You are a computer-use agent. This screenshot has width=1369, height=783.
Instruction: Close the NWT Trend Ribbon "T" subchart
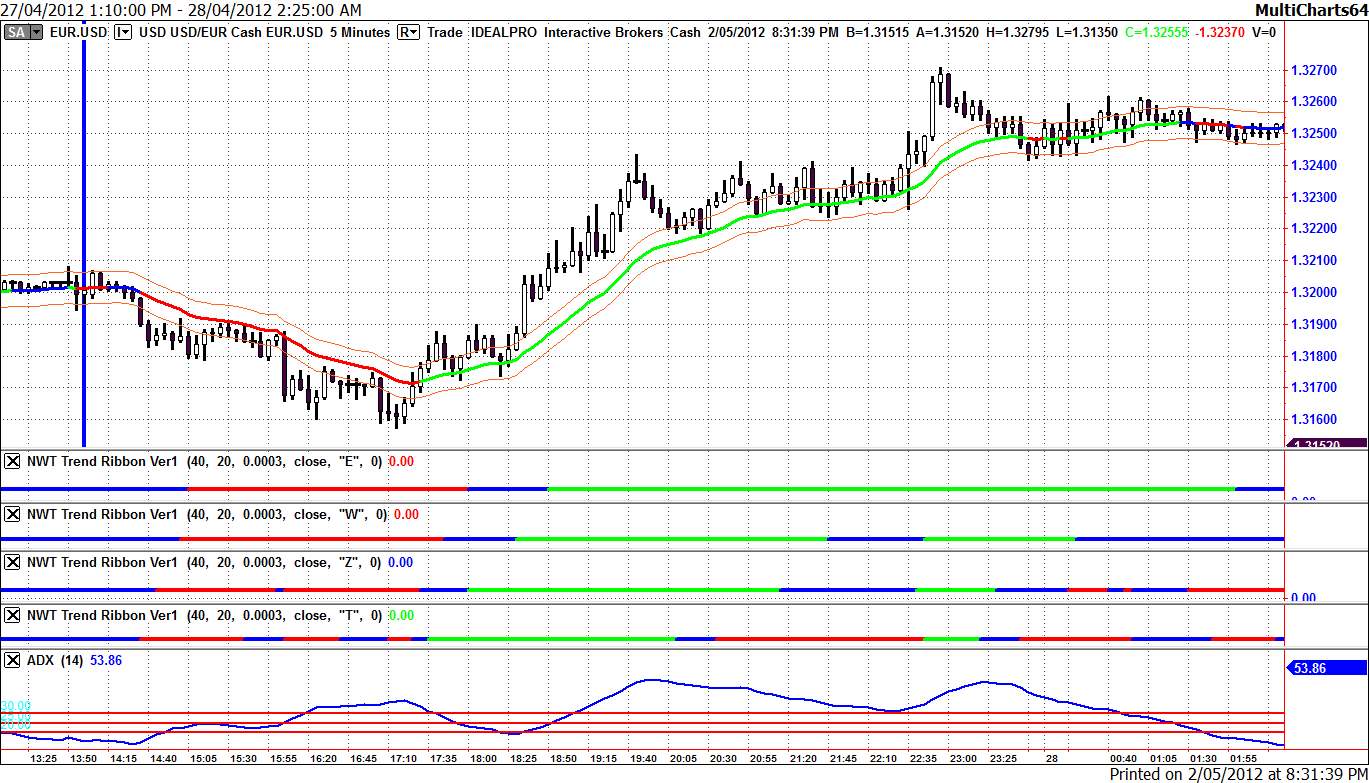click(12, 615)
